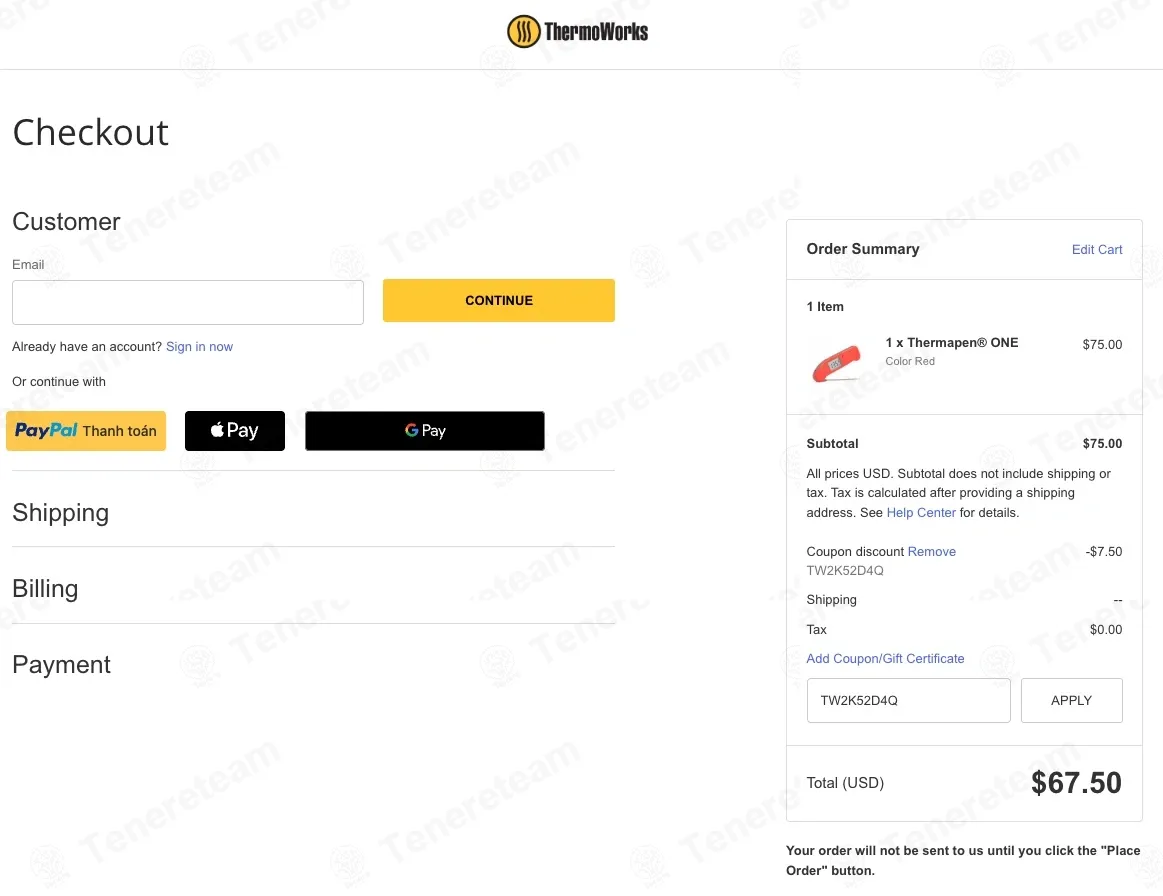The width and height of the screenshot is (1163, 896).
Task: Expand the Billing section heading
Action: click(45, 588)
